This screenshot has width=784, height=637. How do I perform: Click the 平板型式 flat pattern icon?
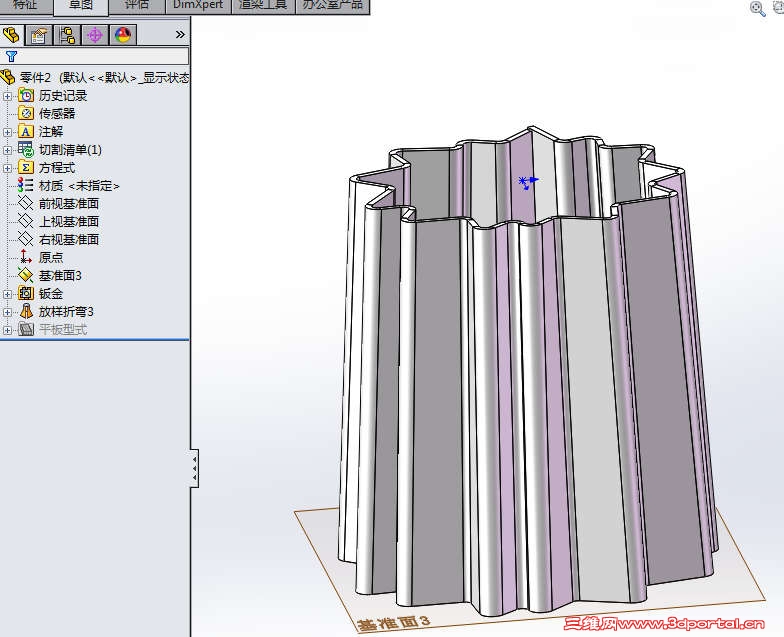coord(26,330)
